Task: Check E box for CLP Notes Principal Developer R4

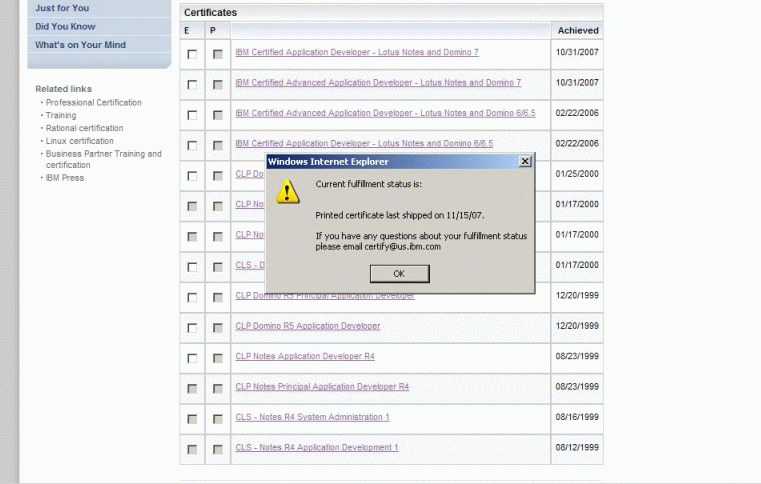Action: click(x=192, y=389)
